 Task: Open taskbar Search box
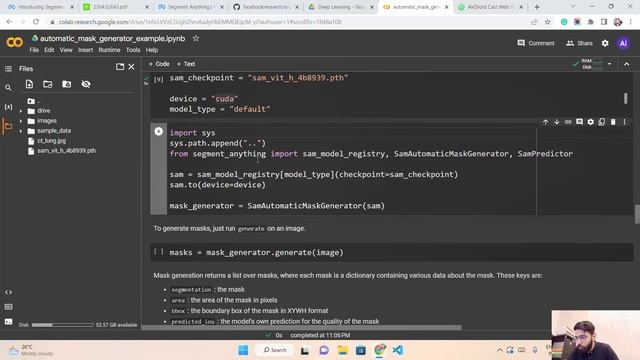click(x=274, y=350)
